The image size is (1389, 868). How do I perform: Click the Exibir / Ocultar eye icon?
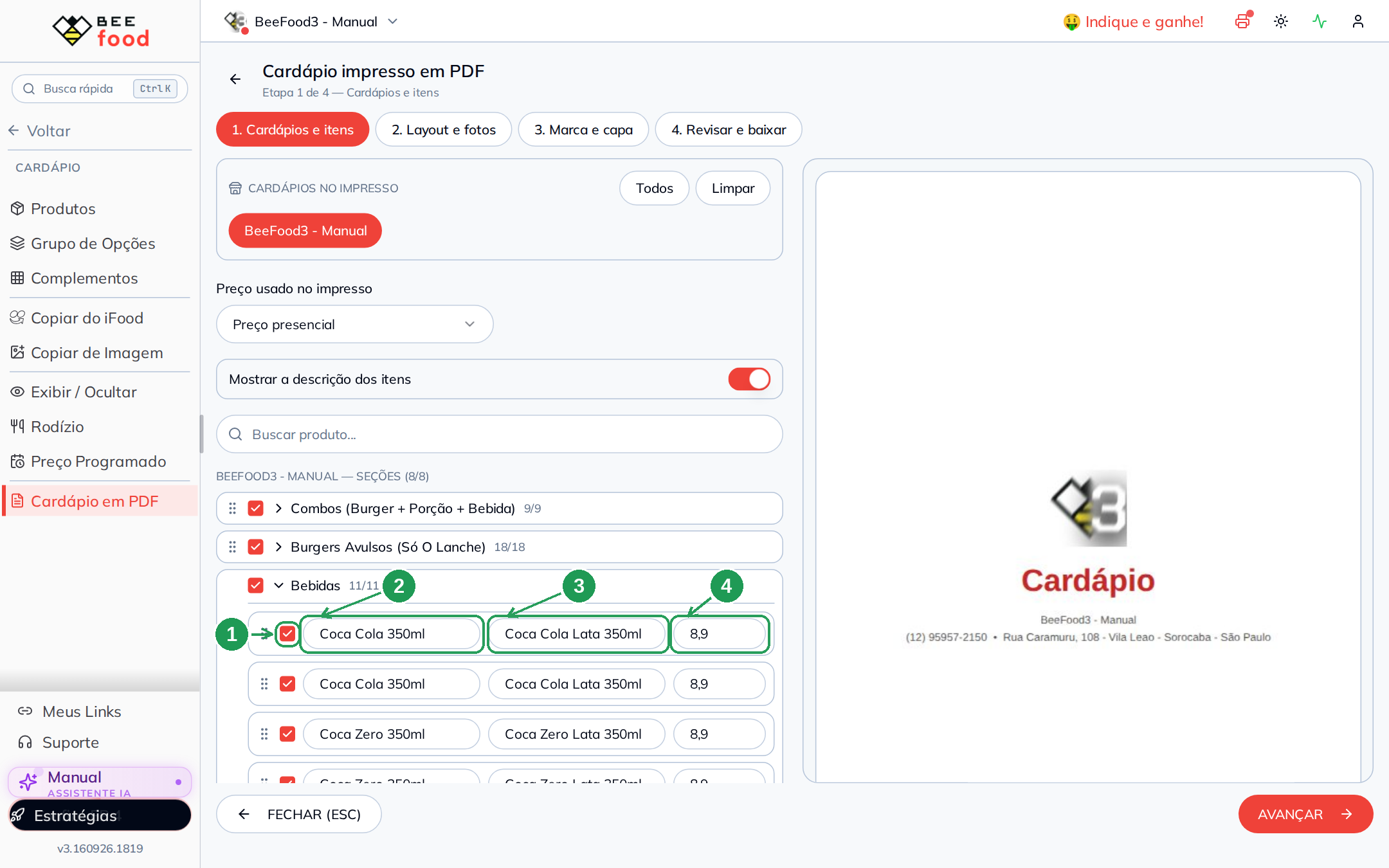click(17, 392)
